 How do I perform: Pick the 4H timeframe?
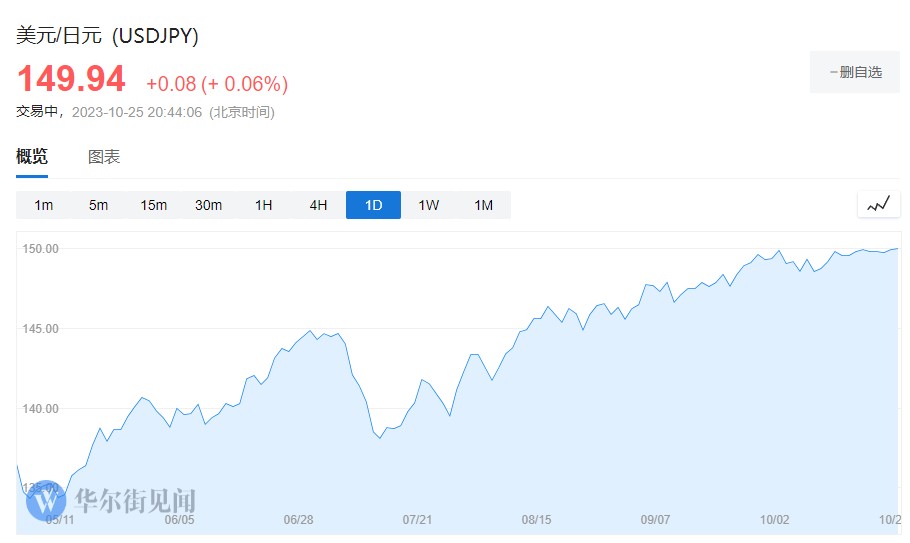click(318, 205)
